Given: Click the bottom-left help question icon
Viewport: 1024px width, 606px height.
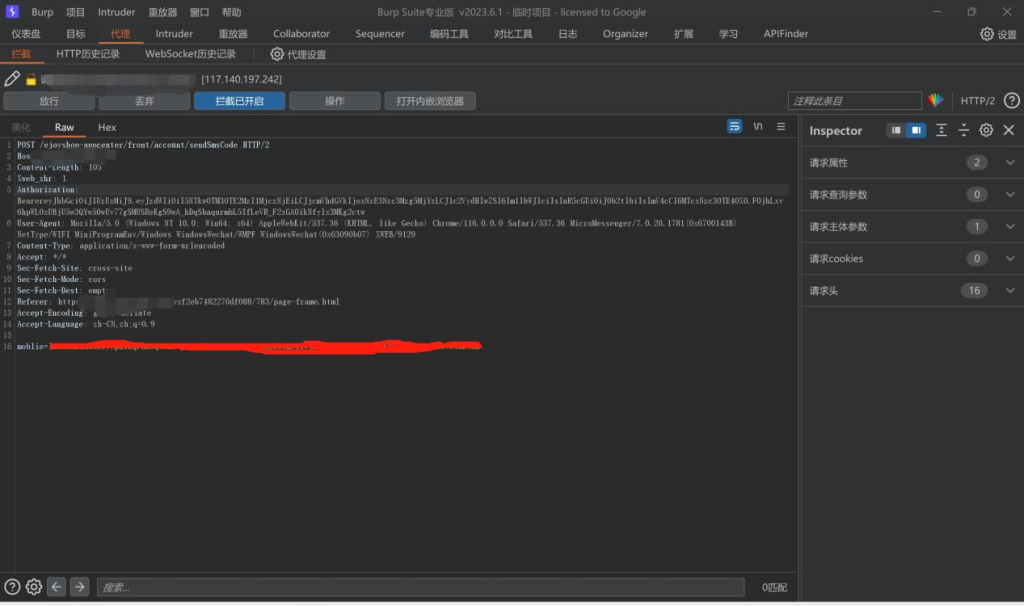Looking at the screenshot, I should coord(12,587).
